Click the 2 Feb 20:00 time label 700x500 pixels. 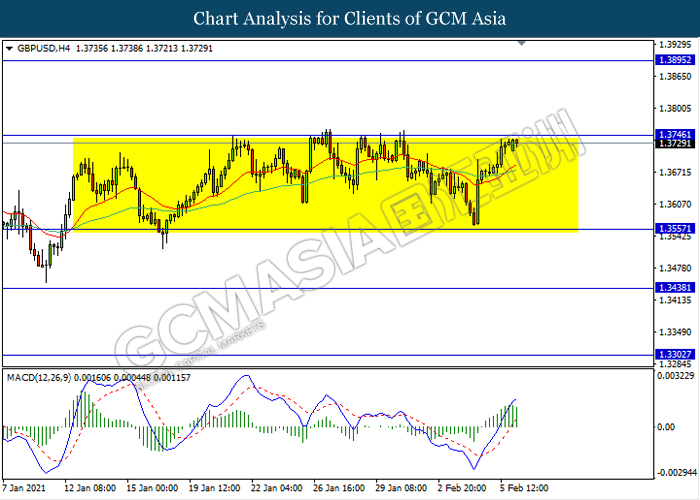click(462, 488)
